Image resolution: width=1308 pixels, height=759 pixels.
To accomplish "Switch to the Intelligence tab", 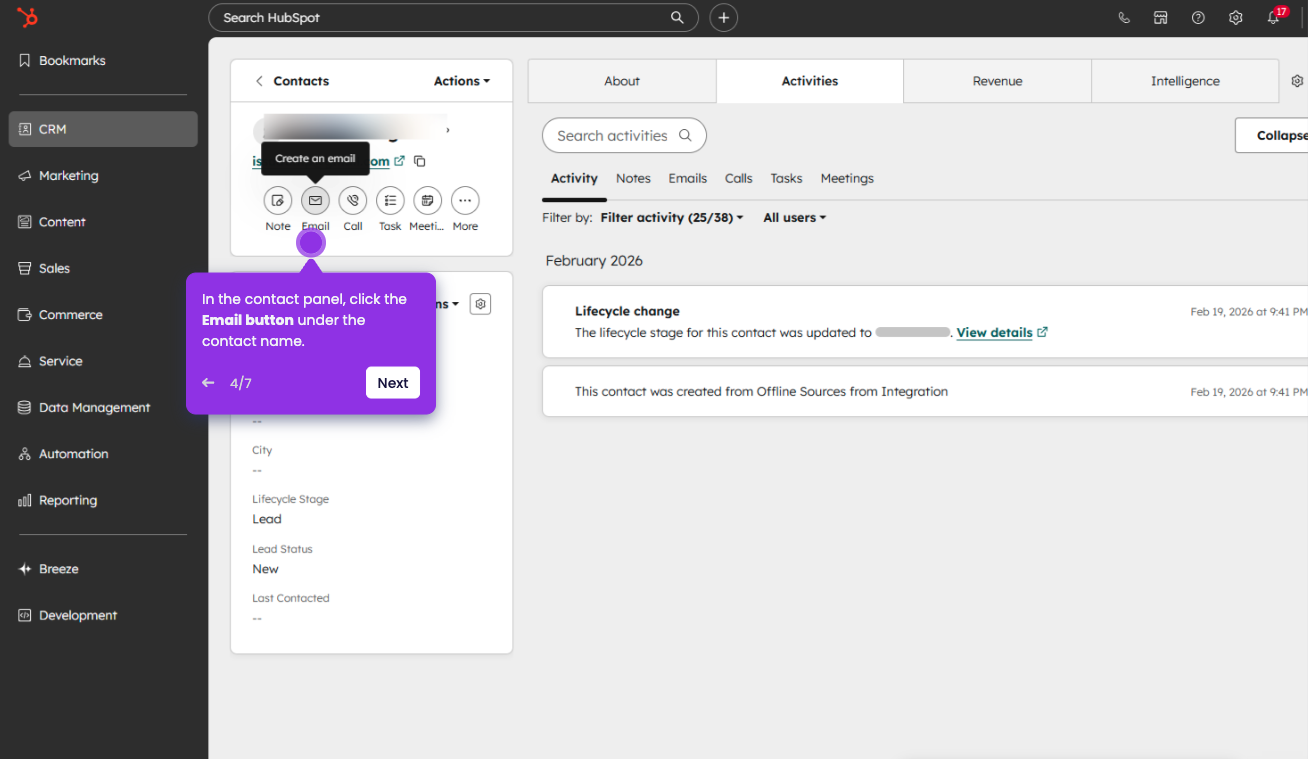I will point(1185,81).
